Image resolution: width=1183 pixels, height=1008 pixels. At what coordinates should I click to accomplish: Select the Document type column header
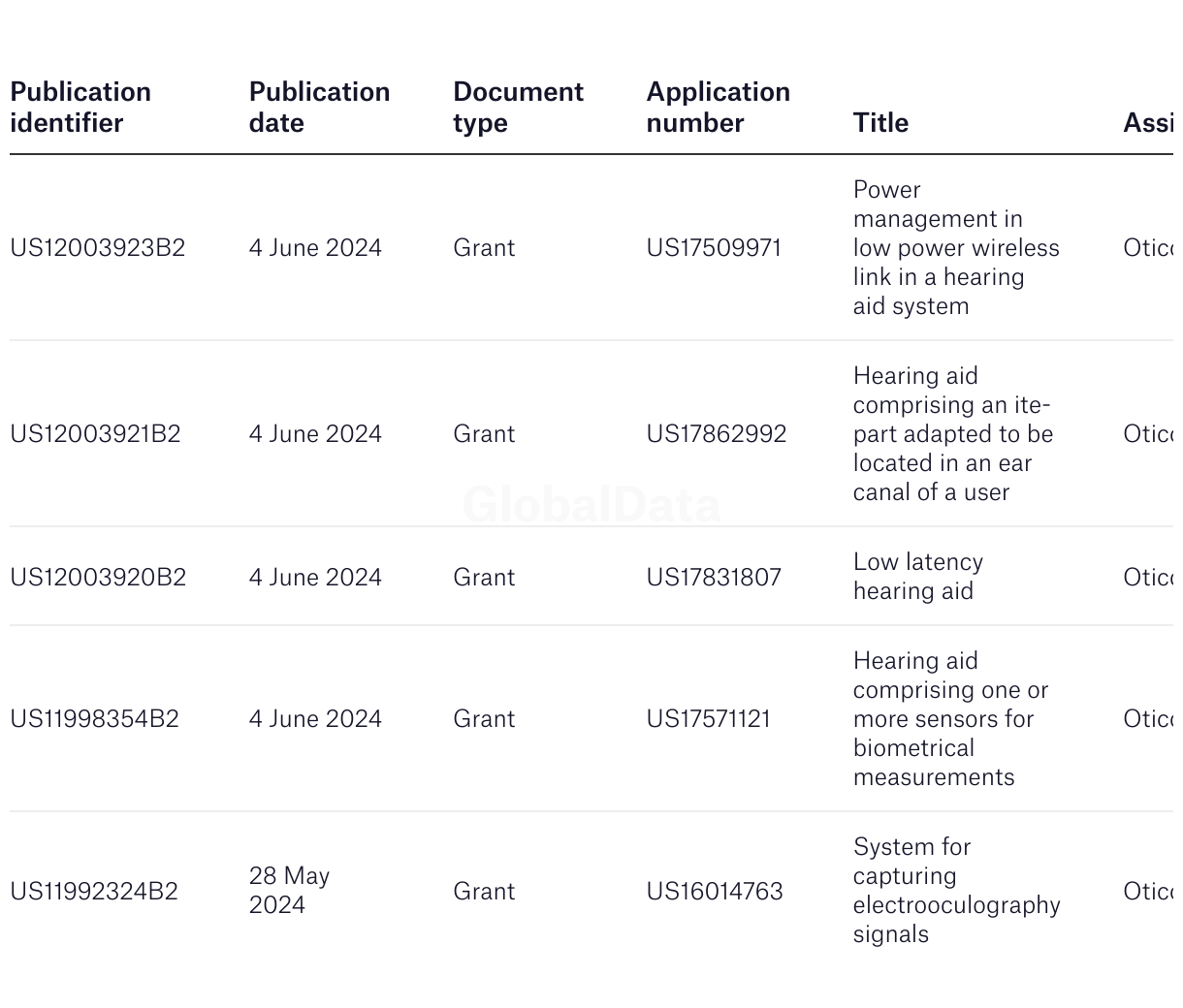pyautogui.click(x=518, y=108)
